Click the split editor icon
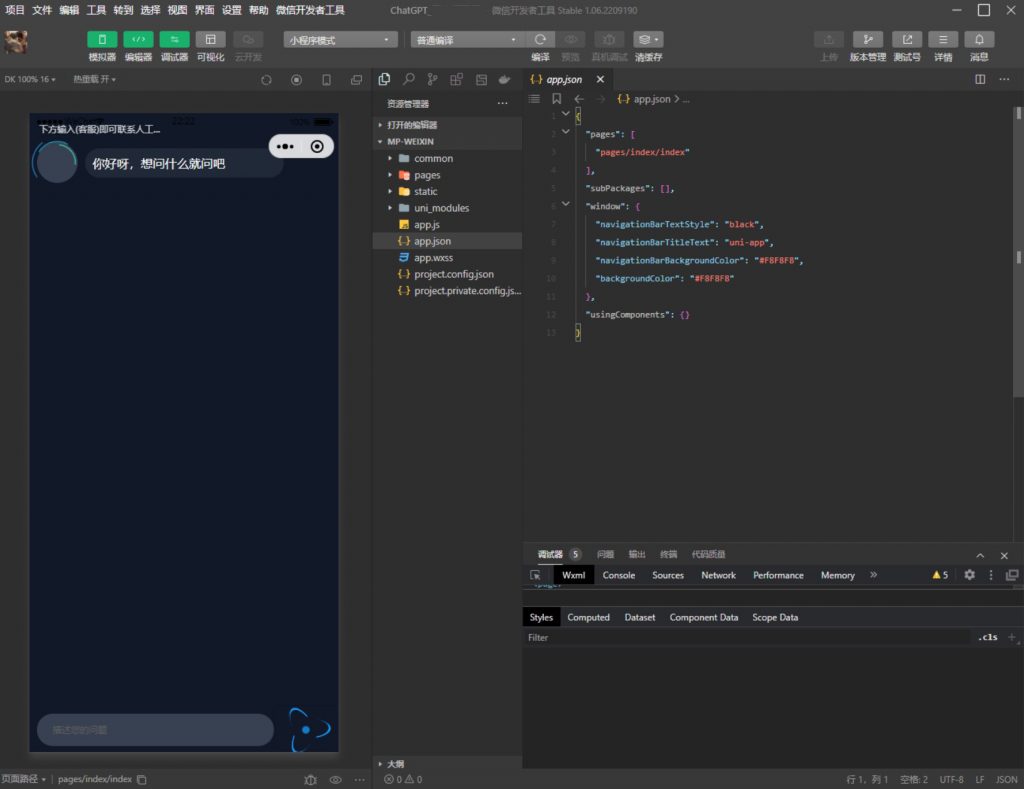Viewport: 1024px width, 789px height. (980, 79)
